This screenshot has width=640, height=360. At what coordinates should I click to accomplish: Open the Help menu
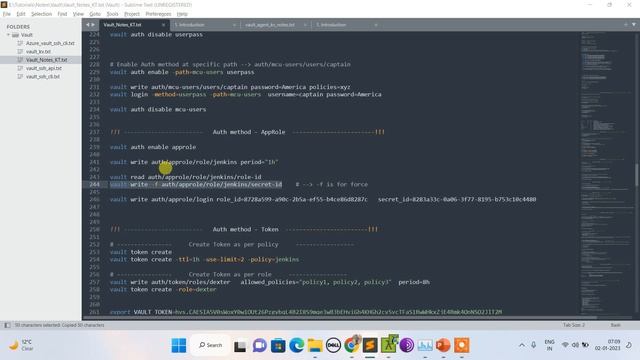182,14
